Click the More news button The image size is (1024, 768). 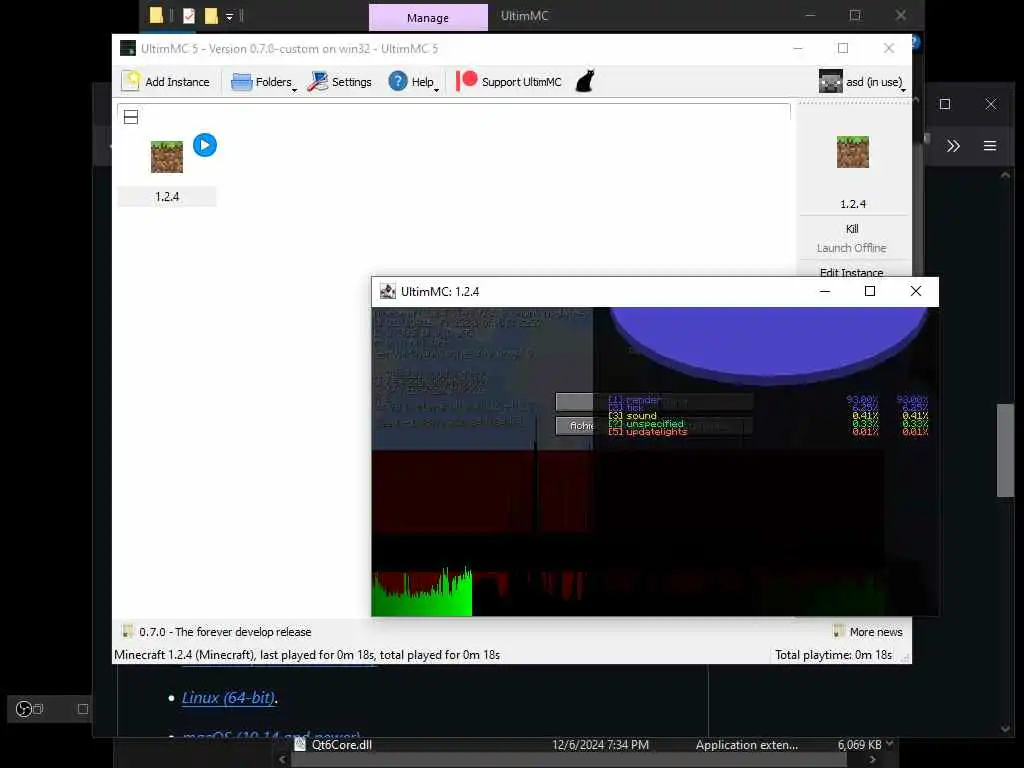click(868, 632)
